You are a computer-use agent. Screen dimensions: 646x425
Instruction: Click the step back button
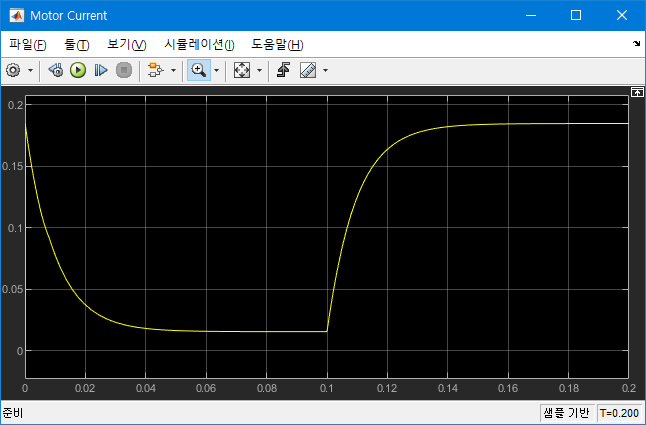pos(55,70)
